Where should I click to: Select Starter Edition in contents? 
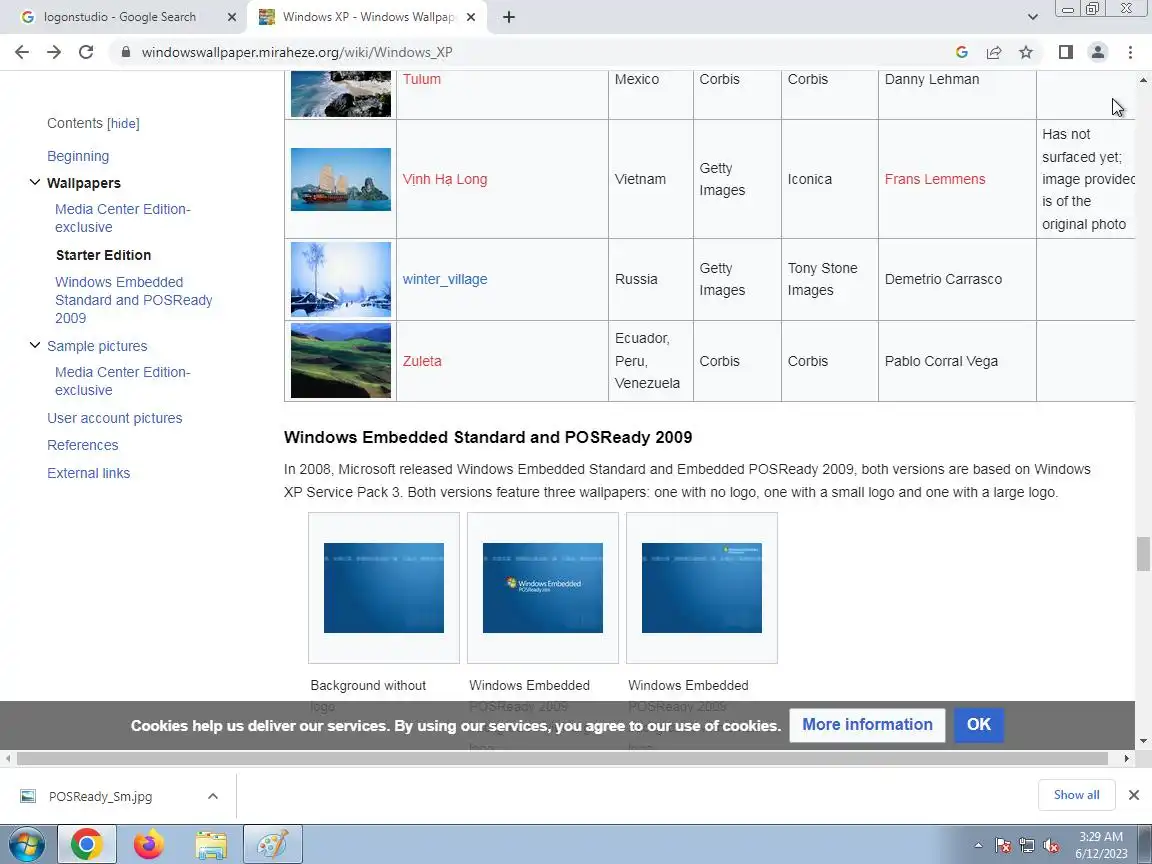104,255
